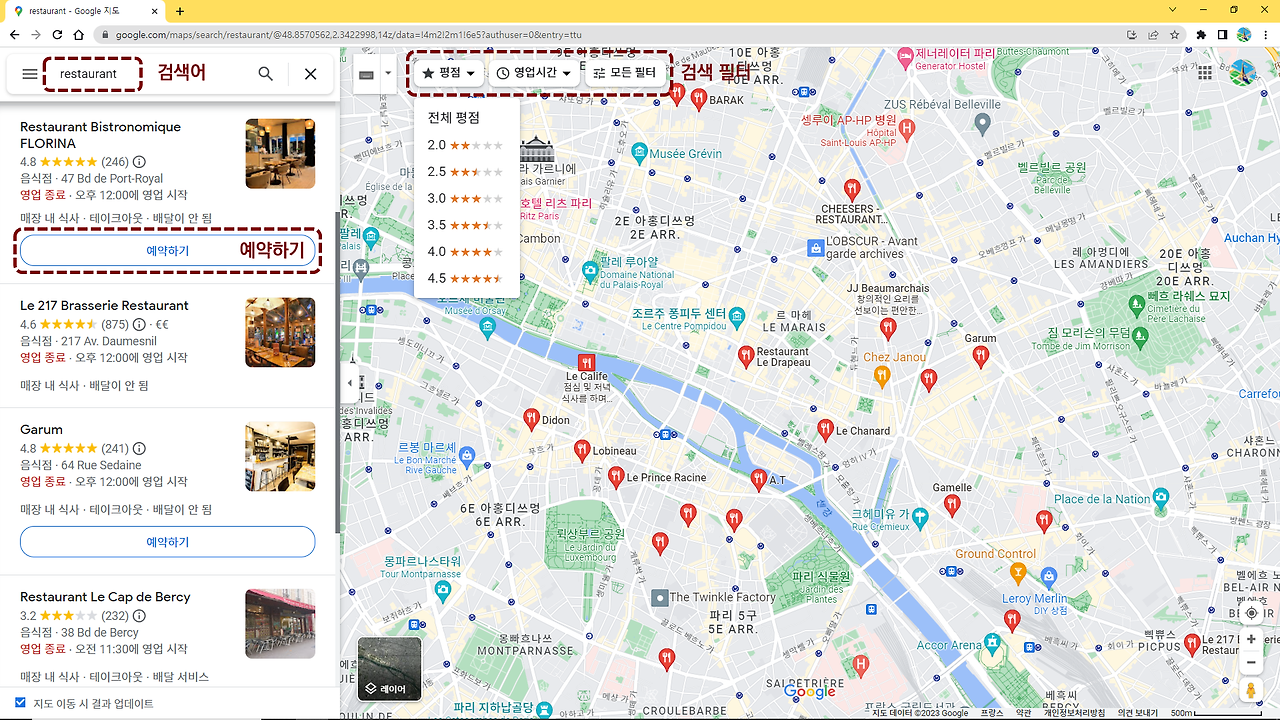Viewport: 1280px width, 720px height.
Task: Filter by 3.5 stars rating
Action: (467, 225)
